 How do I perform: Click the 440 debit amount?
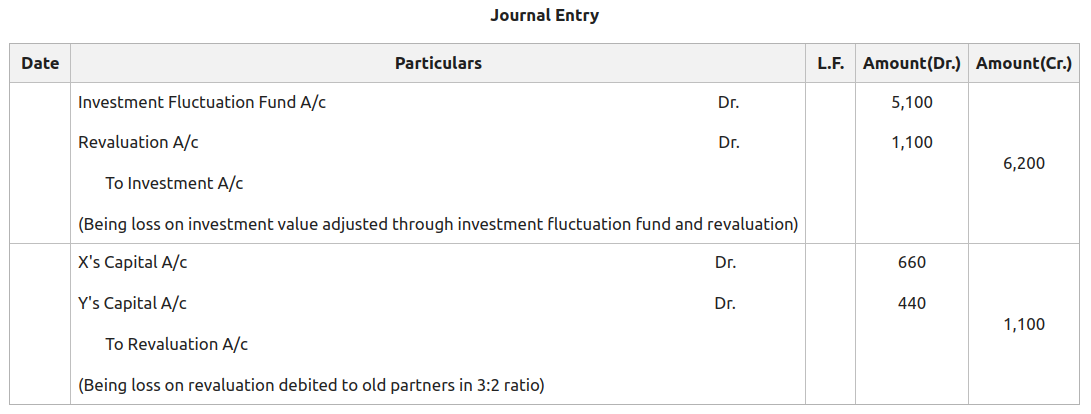click(x=912, y=304)
